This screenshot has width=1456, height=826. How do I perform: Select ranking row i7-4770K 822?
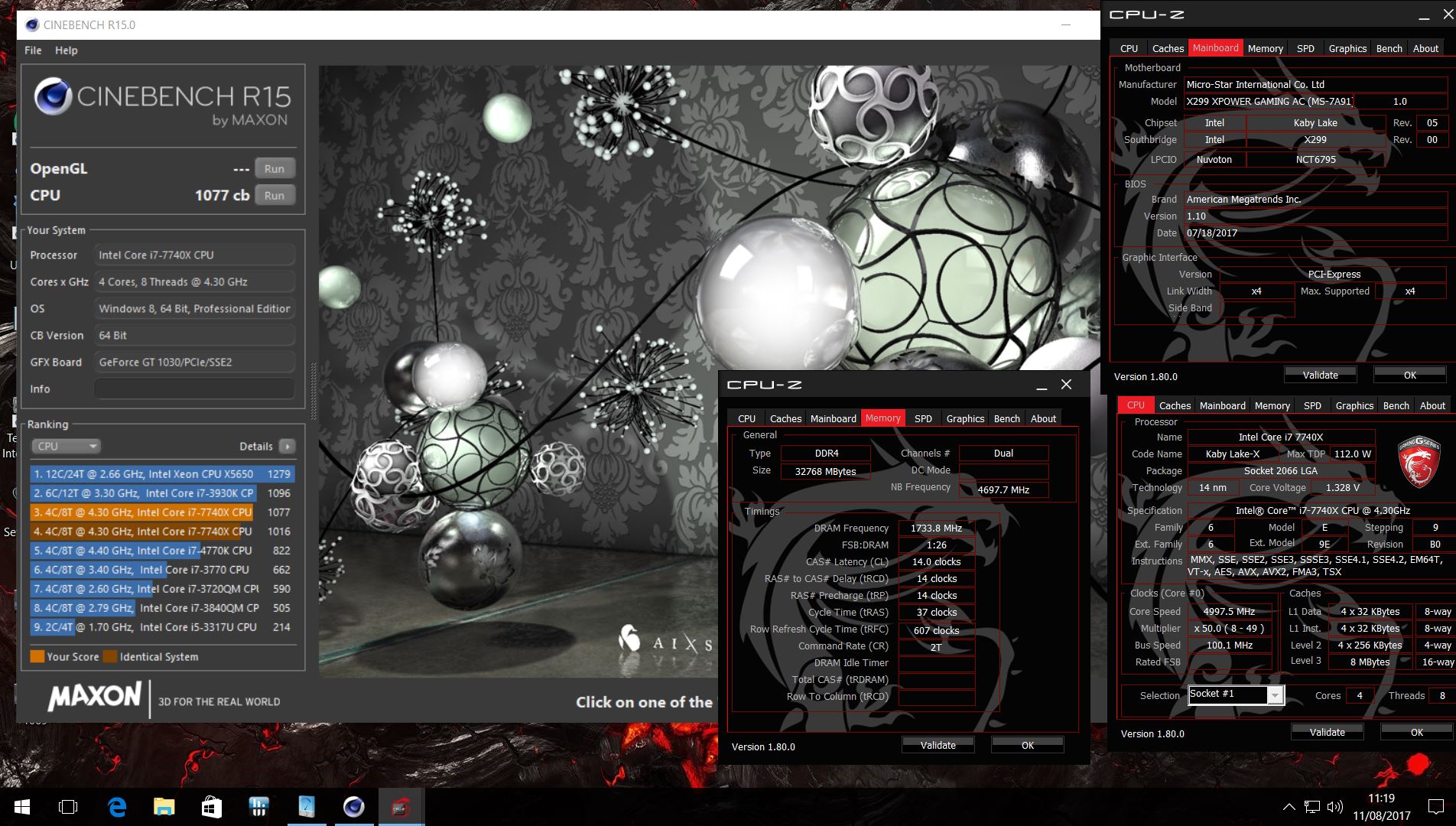pyautogui.click(x=162, y=551)
